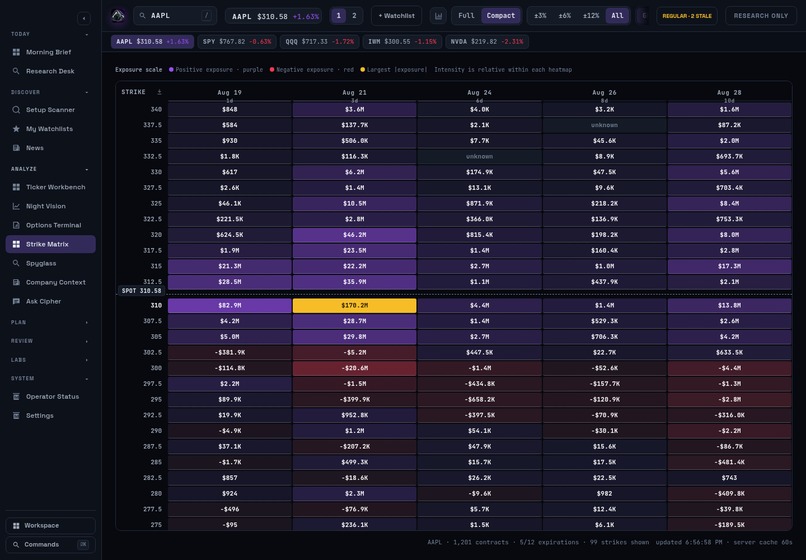Click the red negative exposure legend dot
The image size is (806, 560).
(272, 69)
